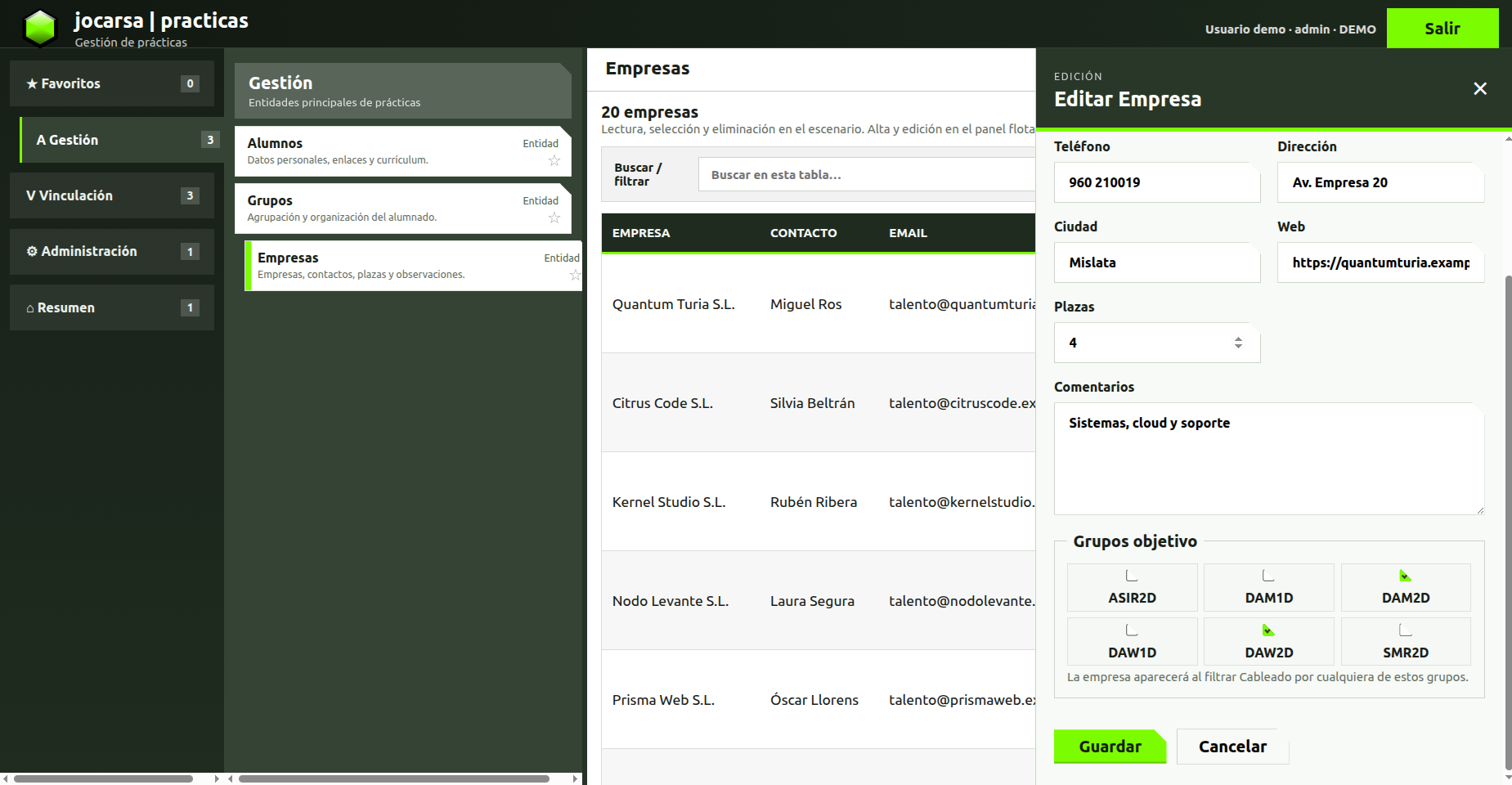The image size is (1512, 785).
Task: Click the Ciudad input field
Action: (x=1157, y=262)
